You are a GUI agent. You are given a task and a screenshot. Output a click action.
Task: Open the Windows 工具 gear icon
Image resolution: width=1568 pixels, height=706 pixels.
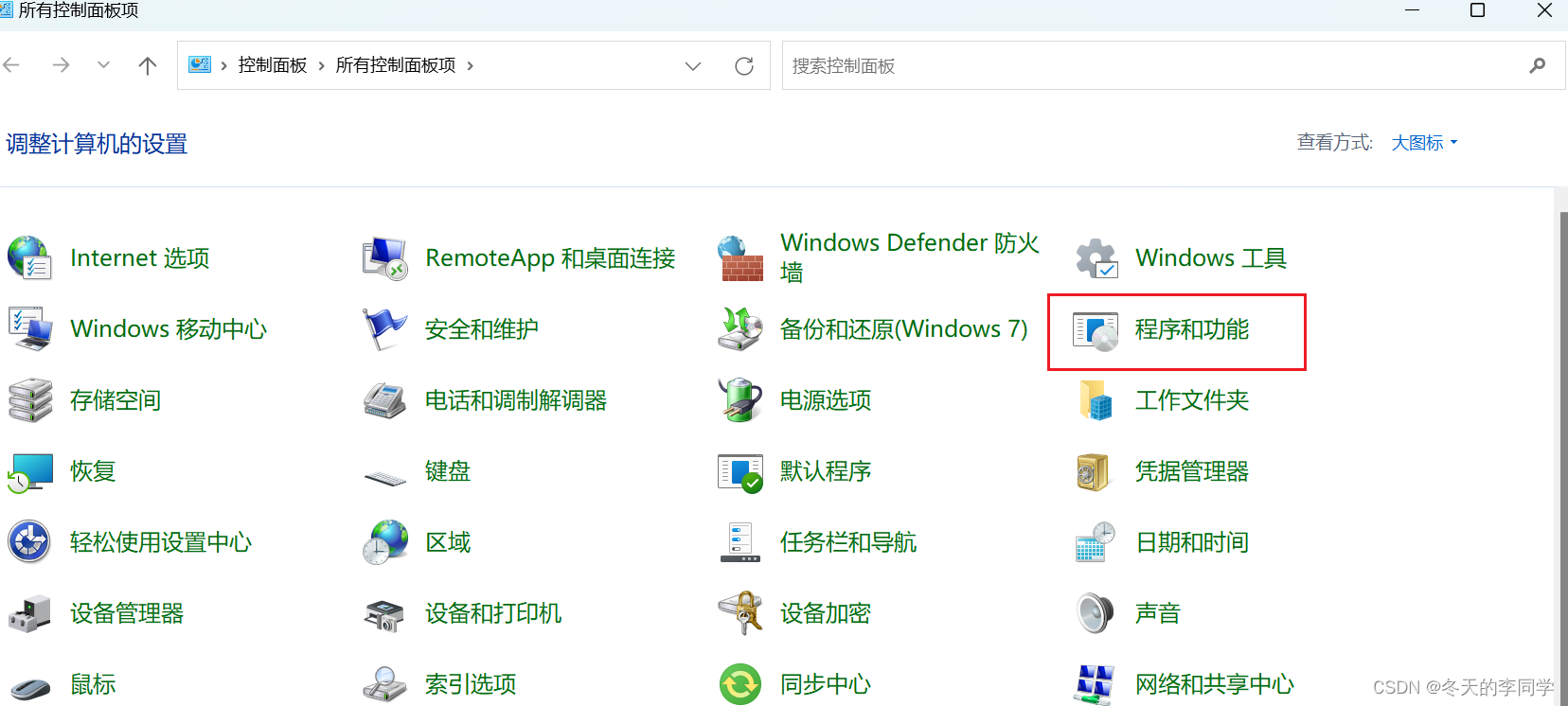[x=1096, y=257]
